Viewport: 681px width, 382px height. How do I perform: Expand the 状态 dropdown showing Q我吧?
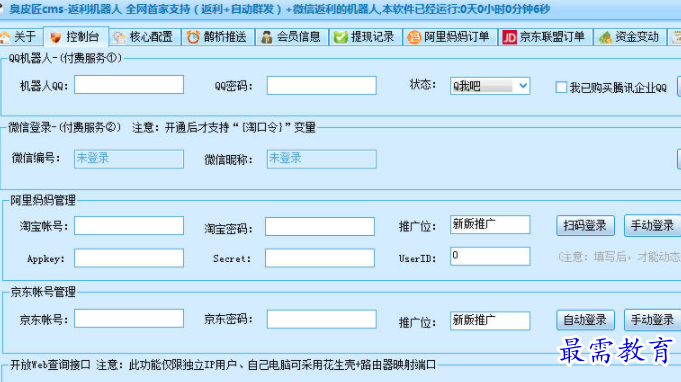523,86
